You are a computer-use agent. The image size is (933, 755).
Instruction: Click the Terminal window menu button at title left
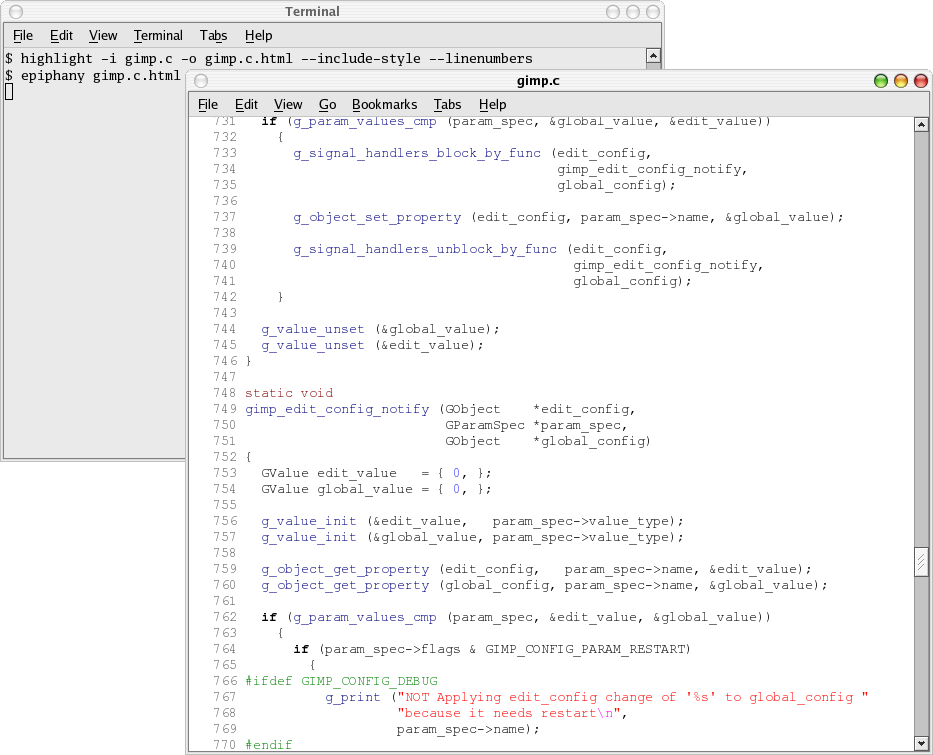16,12
